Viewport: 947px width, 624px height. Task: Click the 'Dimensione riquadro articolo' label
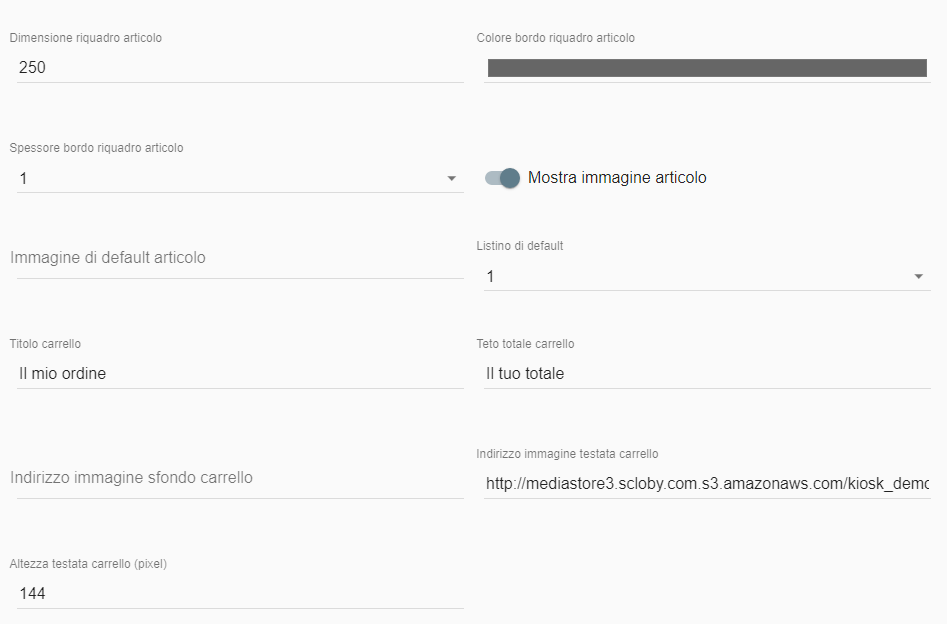[x=86, y=37]
